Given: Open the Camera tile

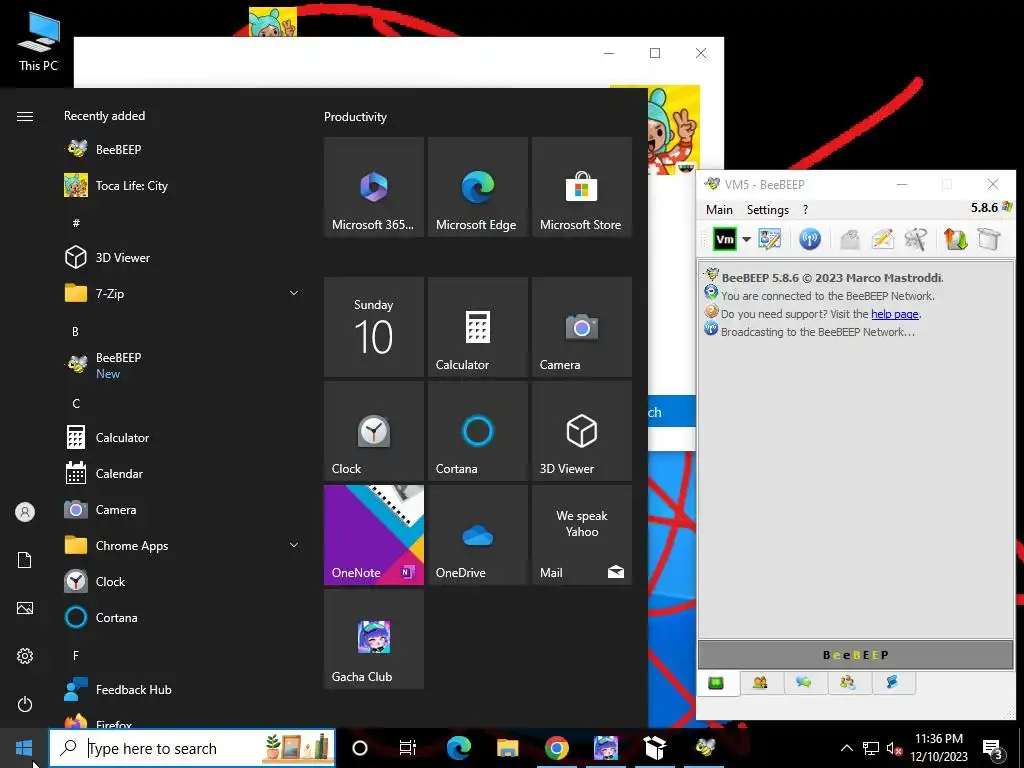Looking at the screenshot, I should click(x=582, y=327).
